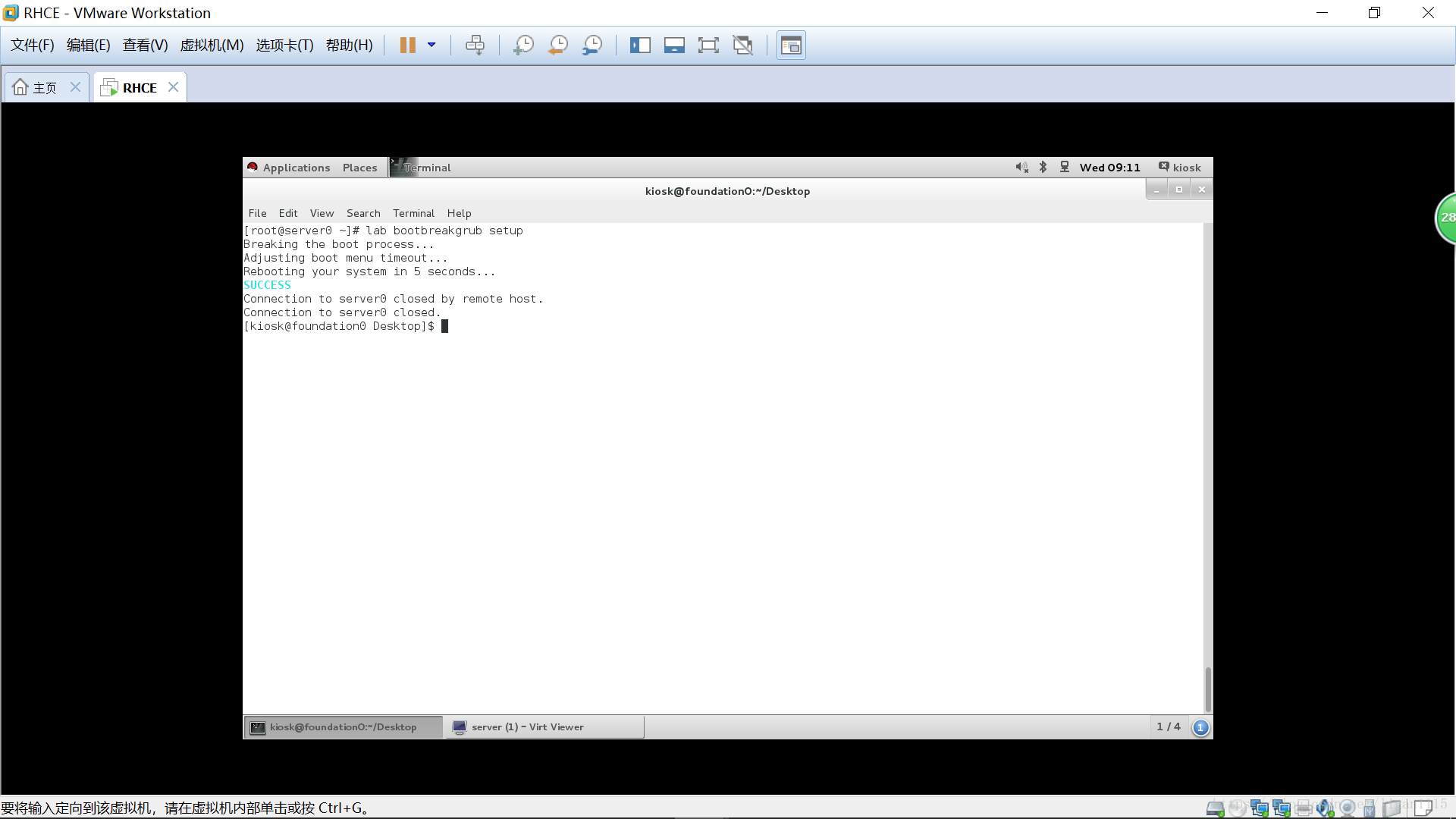
Task: Toggle Unity mode icon
Action: pyautogui.click(x=743, y=45)
